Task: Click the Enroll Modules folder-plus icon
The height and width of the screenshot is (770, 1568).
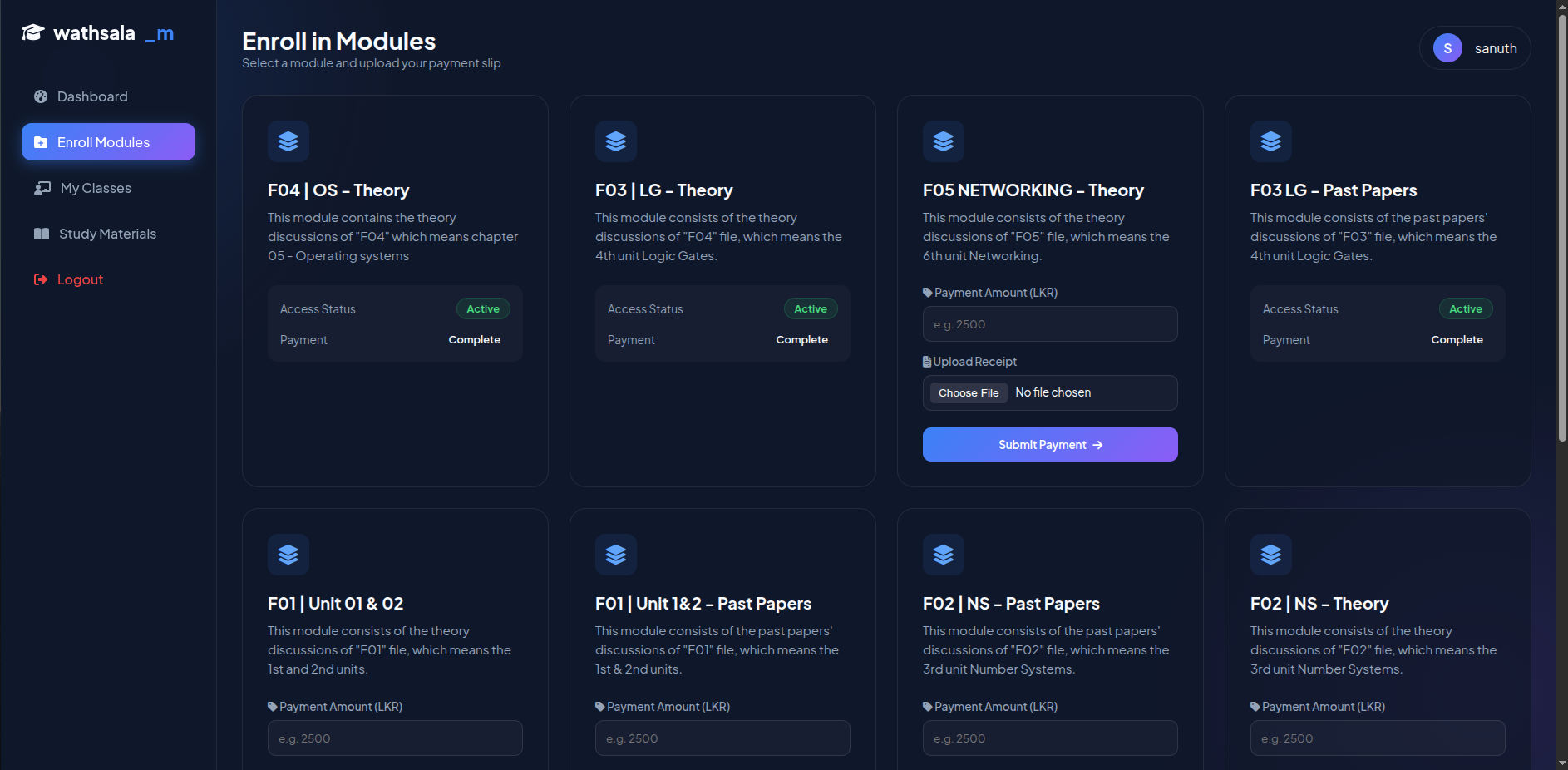Action: [41, 142]
